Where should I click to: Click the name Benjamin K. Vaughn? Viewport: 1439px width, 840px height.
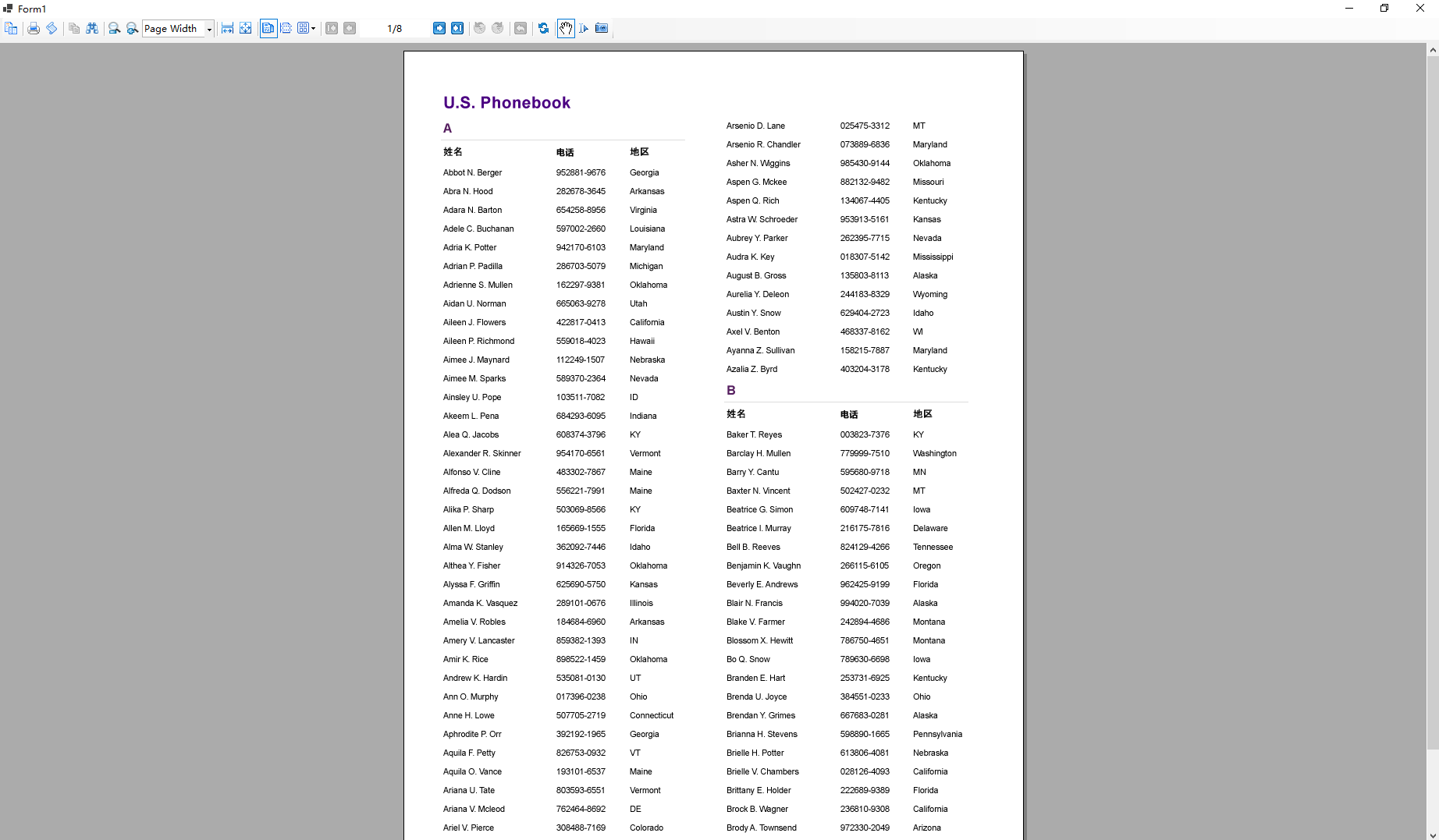point(763,565)
